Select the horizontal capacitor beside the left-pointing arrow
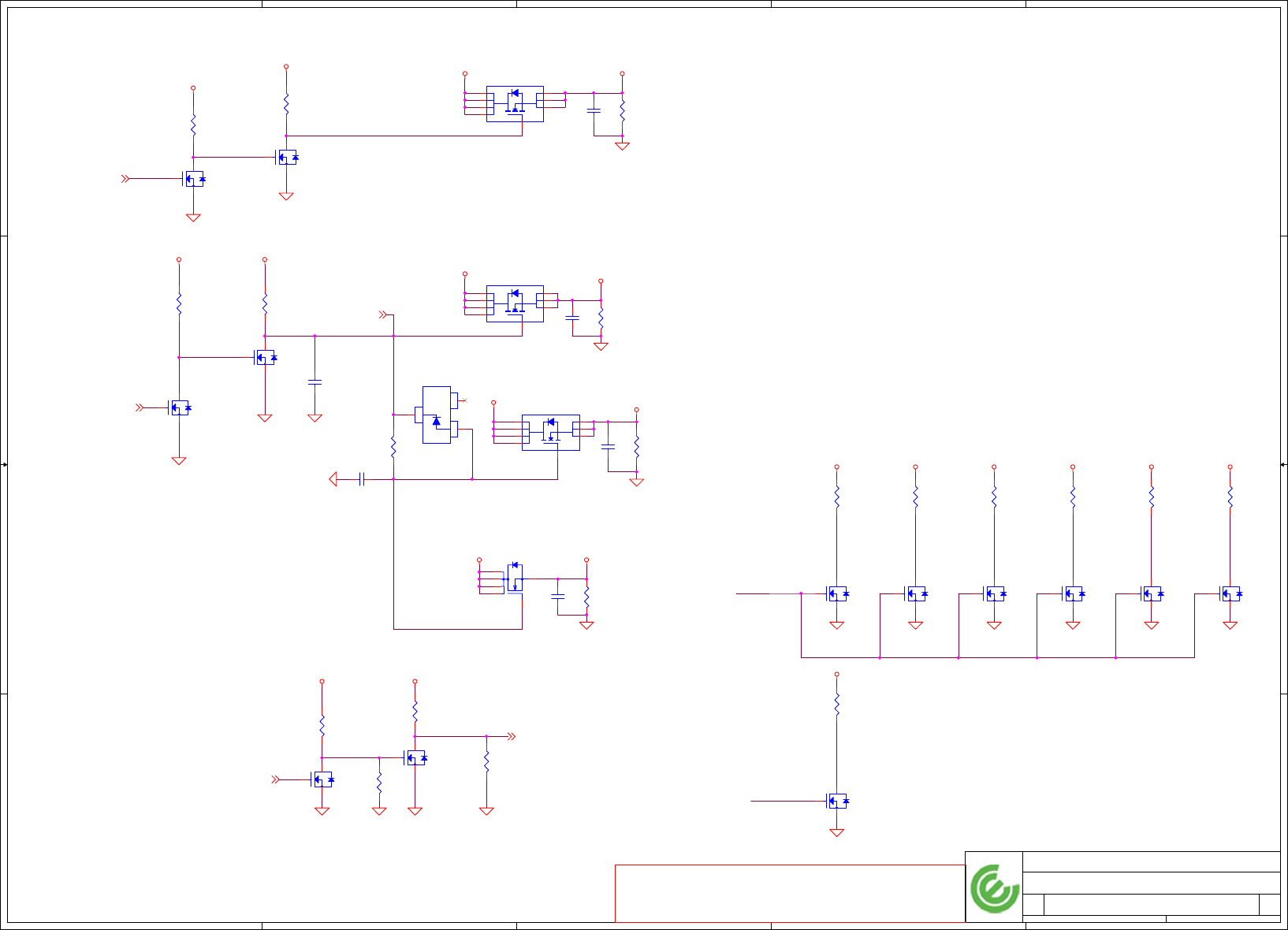Viewport: 1288px width, 930px height. [x=361, y=478]
